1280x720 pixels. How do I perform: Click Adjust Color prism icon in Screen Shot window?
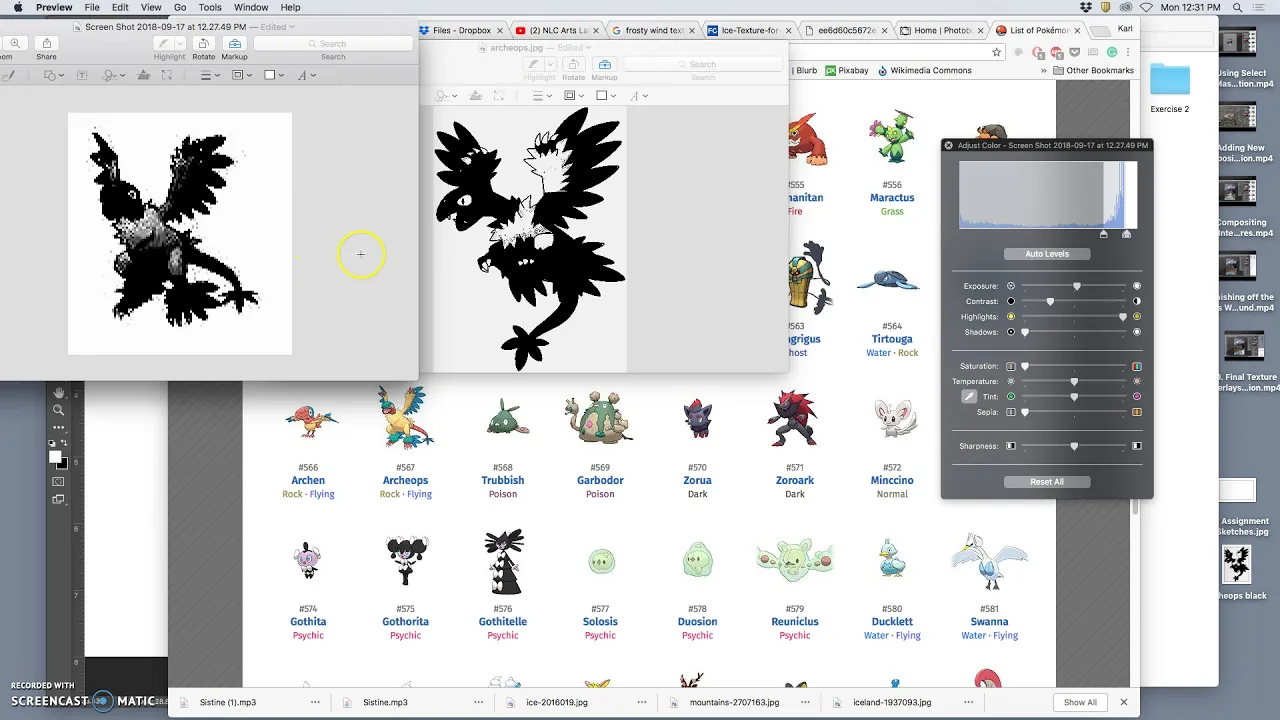tap(143, 75)
